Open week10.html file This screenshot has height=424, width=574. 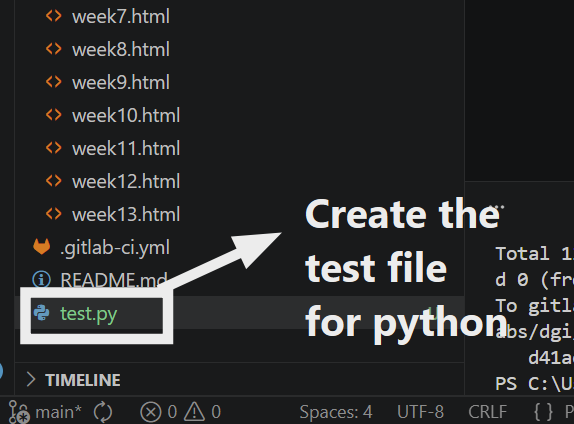(x=126, y=116)
